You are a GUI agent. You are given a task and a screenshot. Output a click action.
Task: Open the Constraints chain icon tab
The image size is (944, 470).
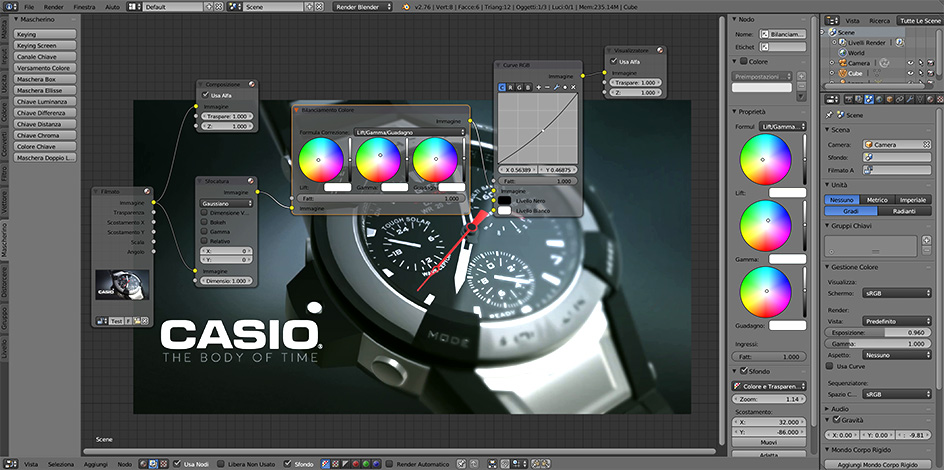click(900, 99)
